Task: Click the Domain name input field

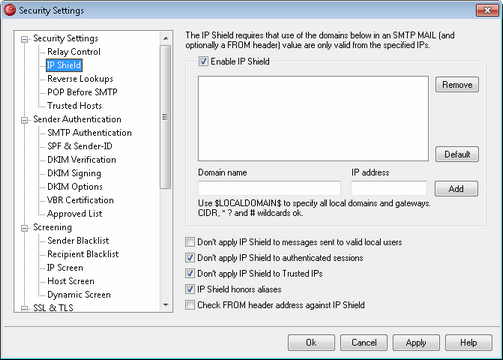Action: [269, 188]
